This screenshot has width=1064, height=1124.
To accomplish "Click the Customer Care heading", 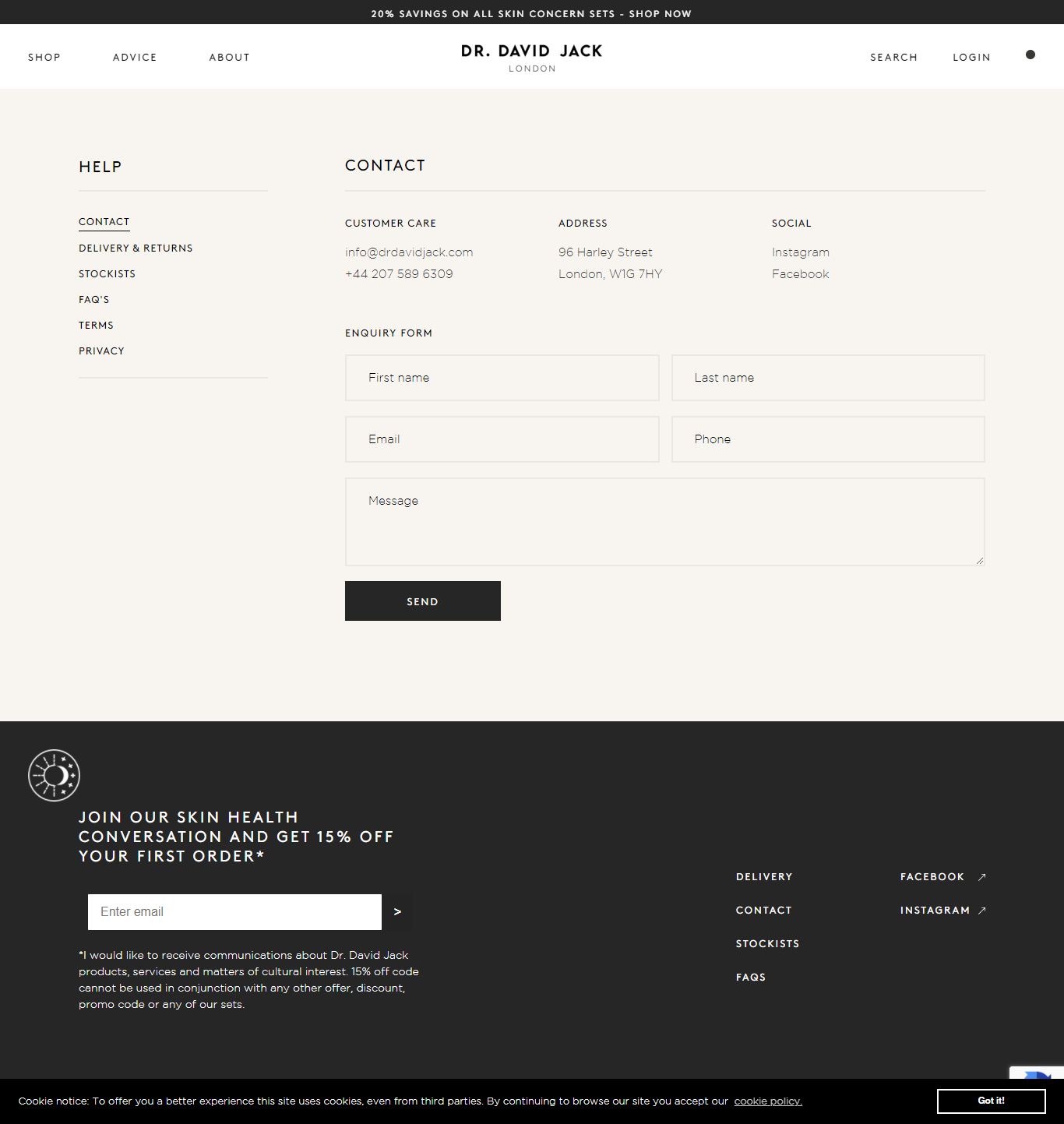I will (x=390, y=224).
